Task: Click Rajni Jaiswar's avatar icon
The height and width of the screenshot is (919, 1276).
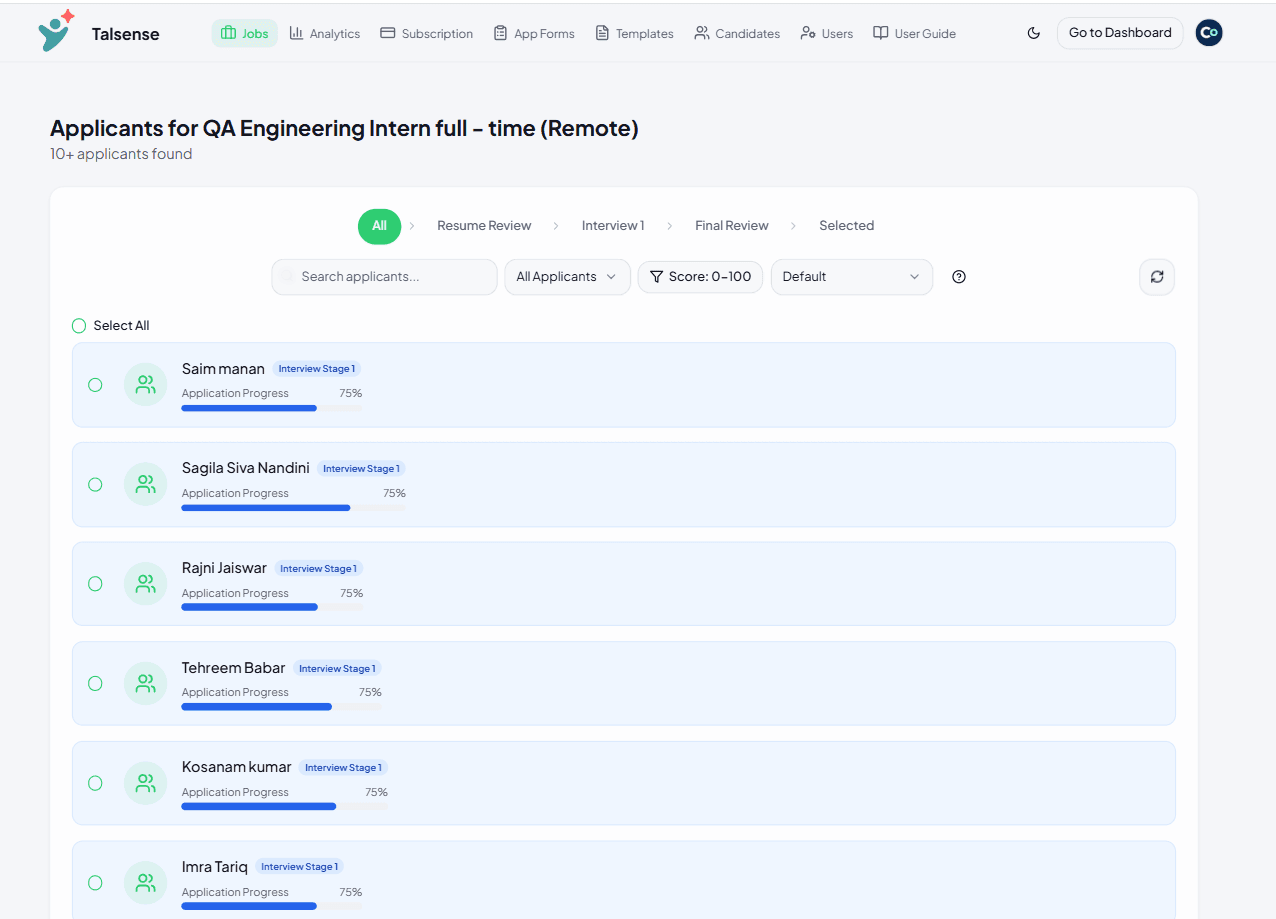Action: [146, 584]
